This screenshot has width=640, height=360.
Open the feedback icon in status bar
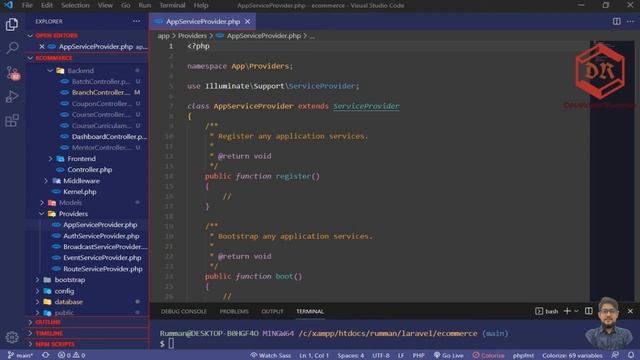coord(615,355)
